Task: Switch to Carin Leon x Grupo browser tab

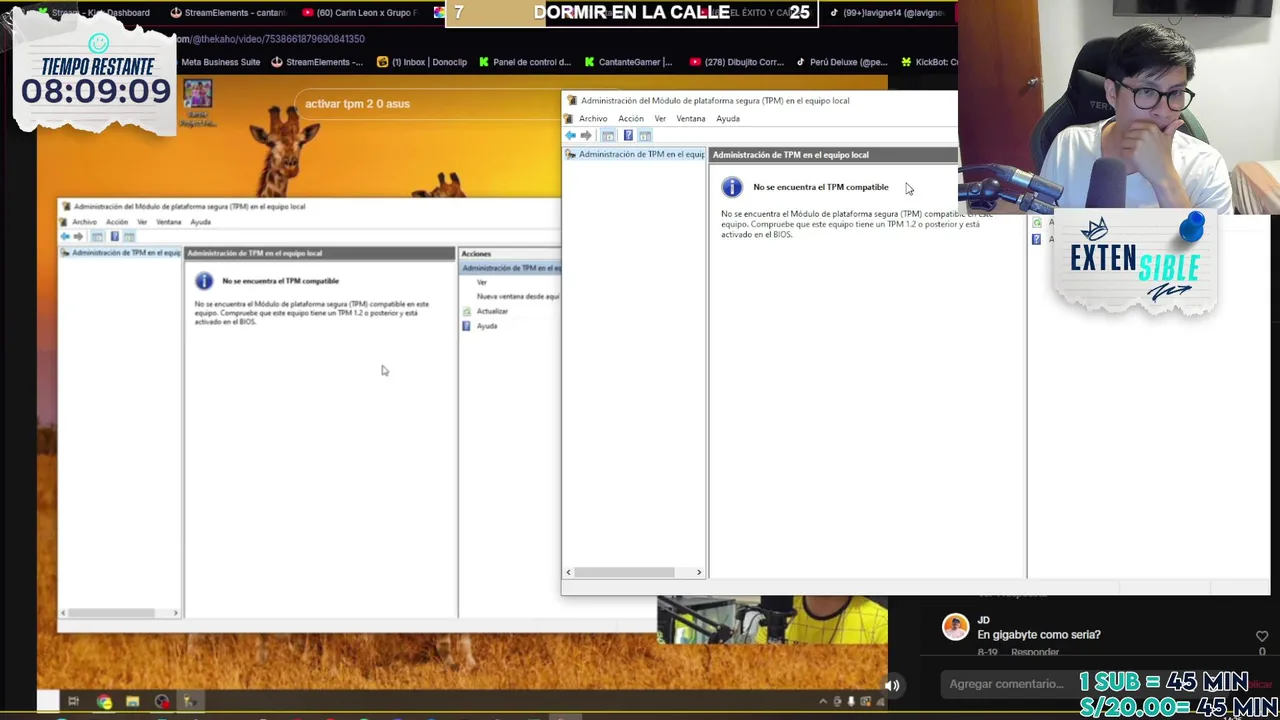Action: click(x=359, y=13)
